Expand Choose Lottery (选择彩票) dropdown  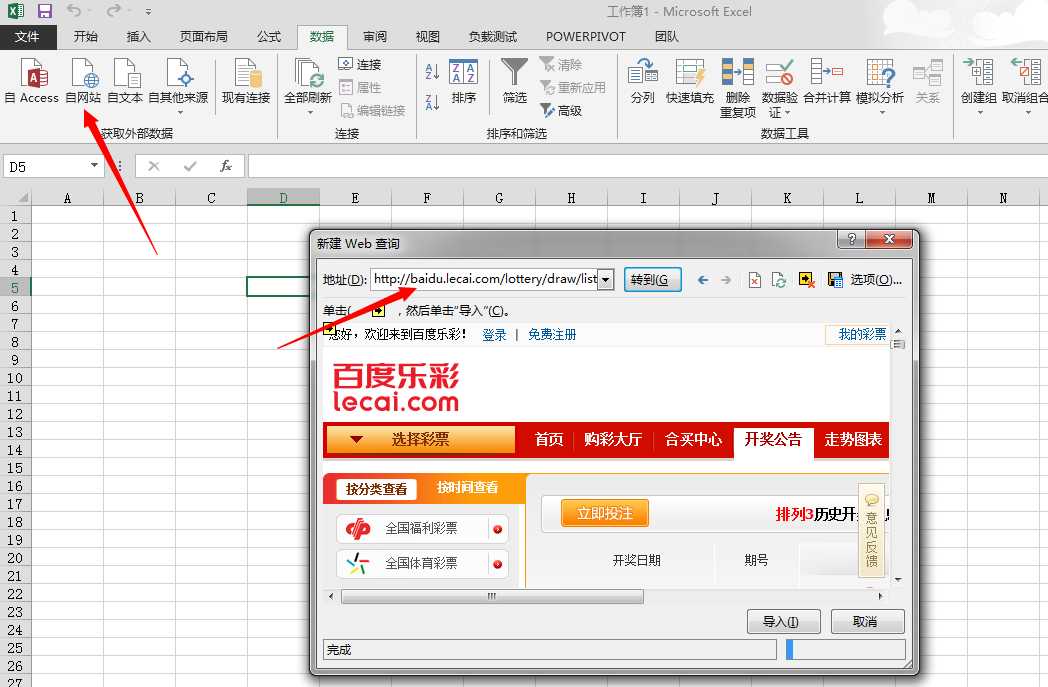click(x=420, y=440)
